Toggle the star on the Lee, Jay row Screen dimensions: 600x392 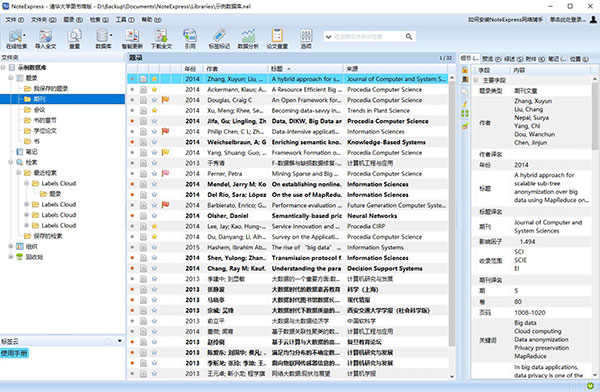pyautogui.click(x=154, y=226)
